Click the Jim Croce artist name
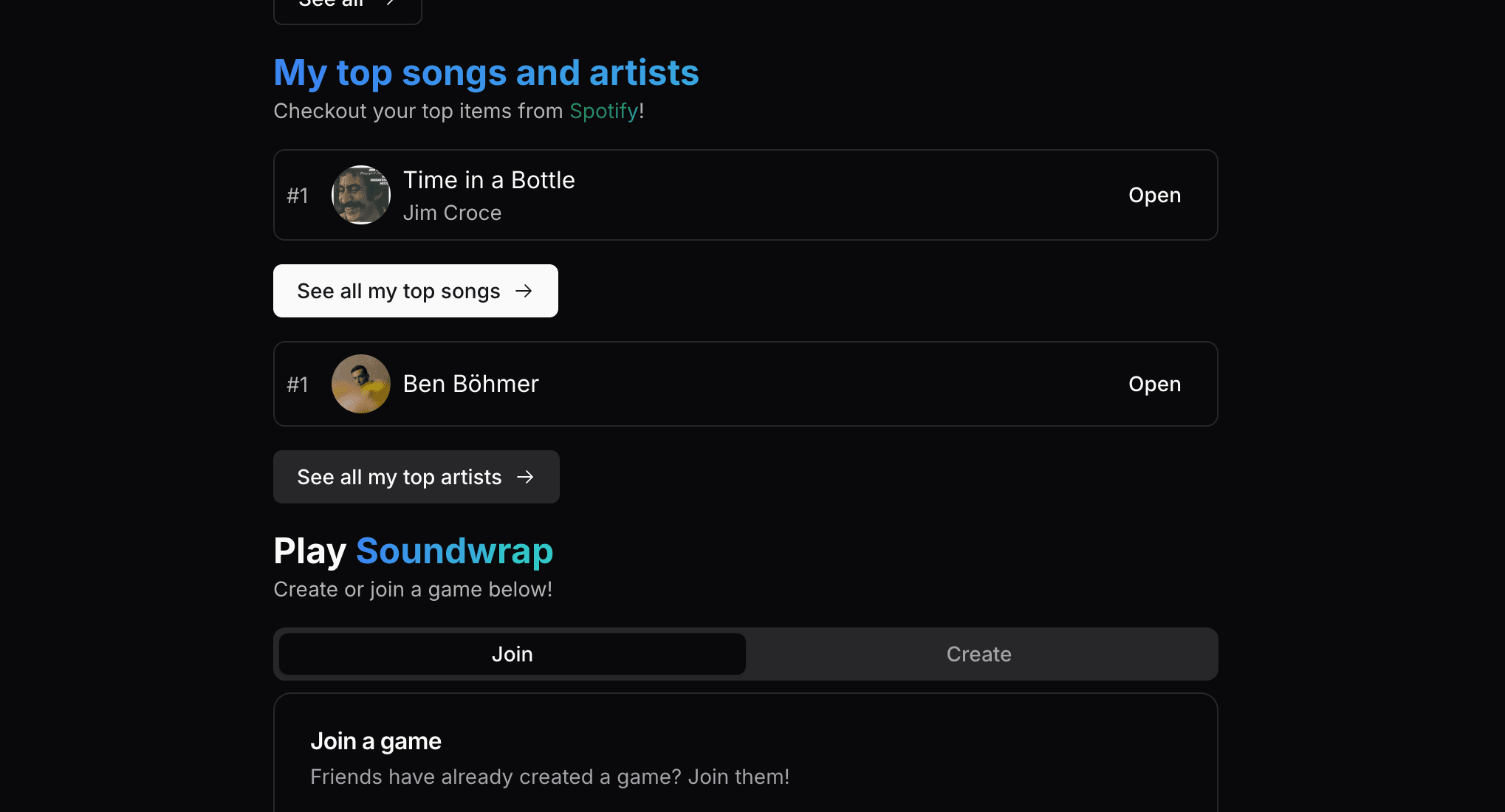1505x812 pixels. coord(452,213)
